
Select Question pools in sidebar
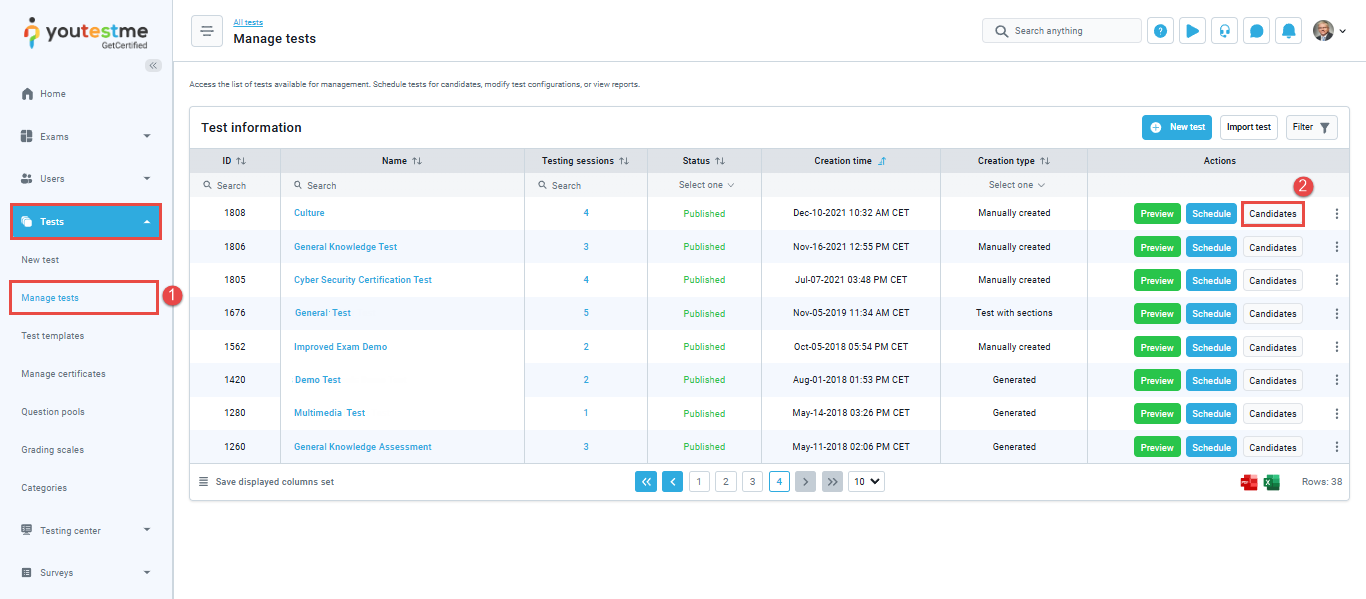click(x=53, y=412)
